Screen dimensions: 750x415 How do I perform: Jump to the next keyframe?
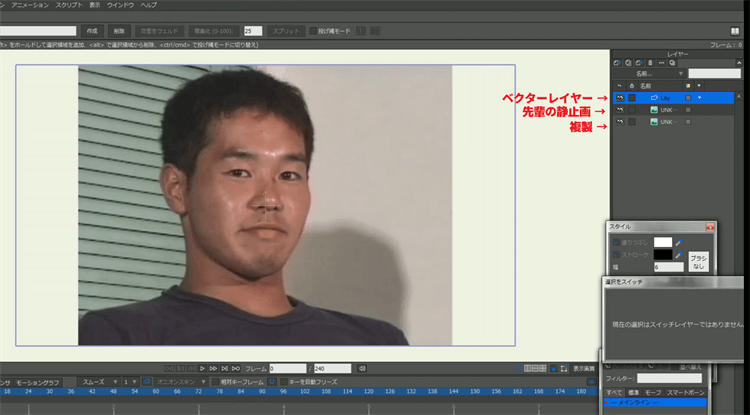point(224,369)
